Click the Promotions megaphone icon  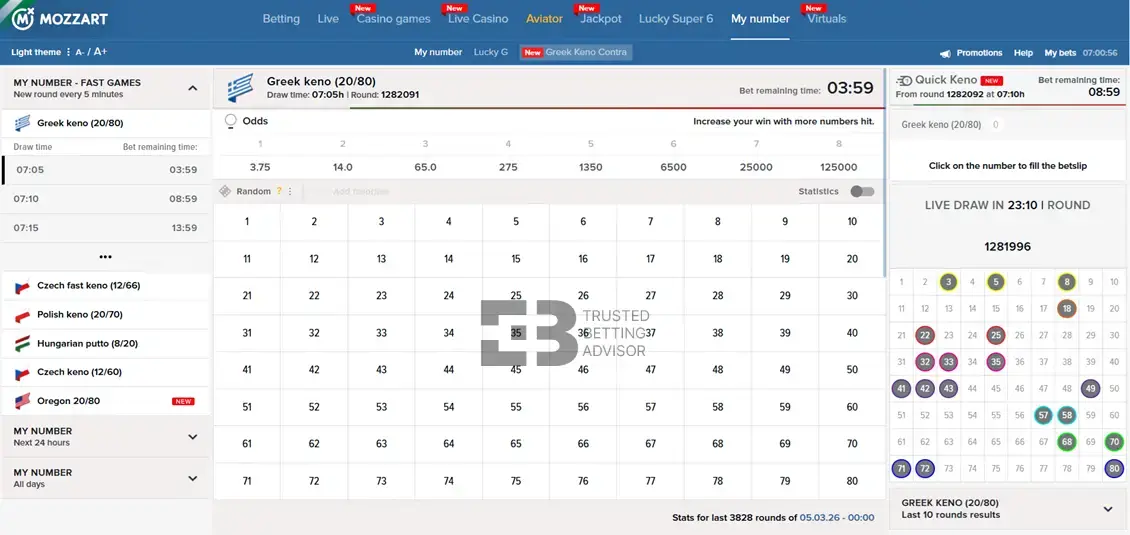coord(945,53)
